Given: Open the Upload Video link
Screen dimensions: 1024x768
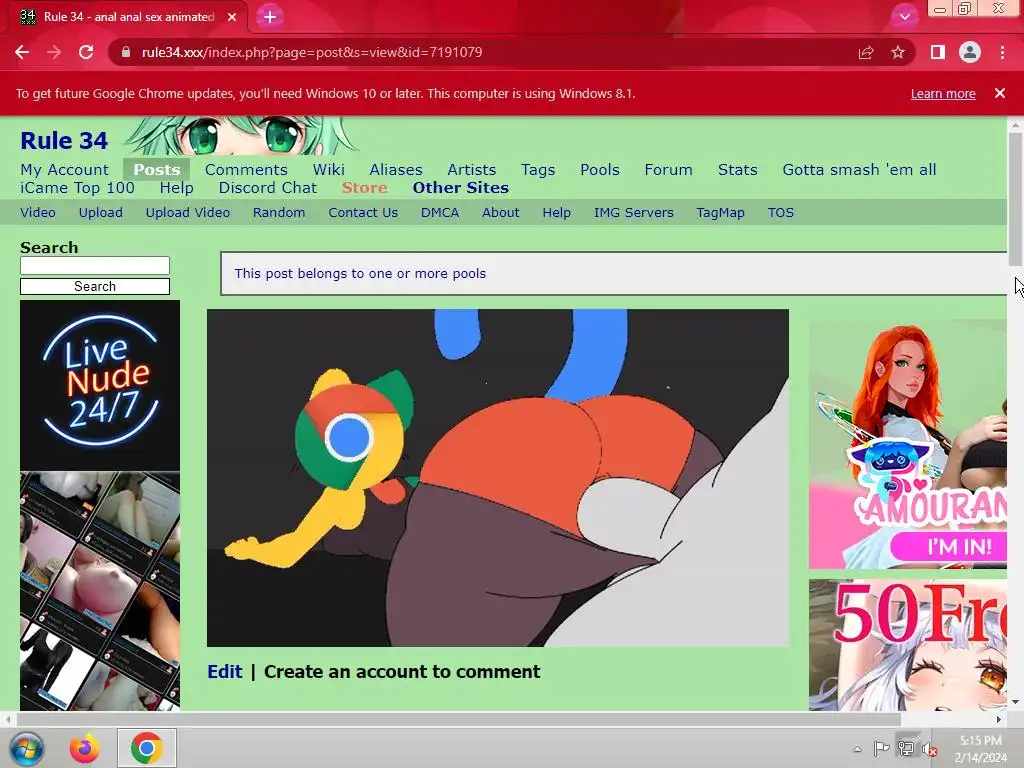Looking at the screenshot, I should pos(187,213).
